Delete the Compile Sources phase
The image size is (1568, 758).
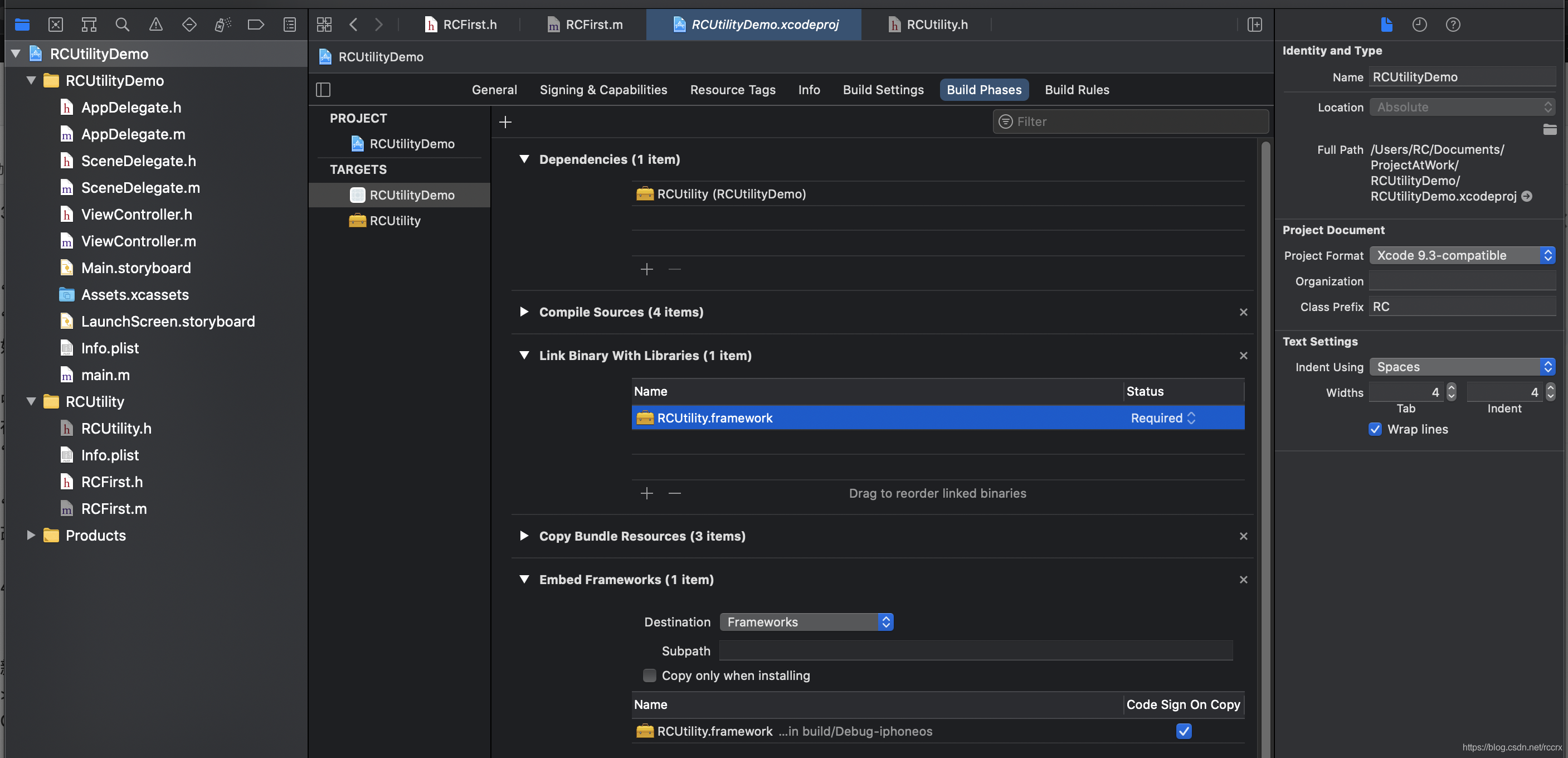pos(1244,312)
